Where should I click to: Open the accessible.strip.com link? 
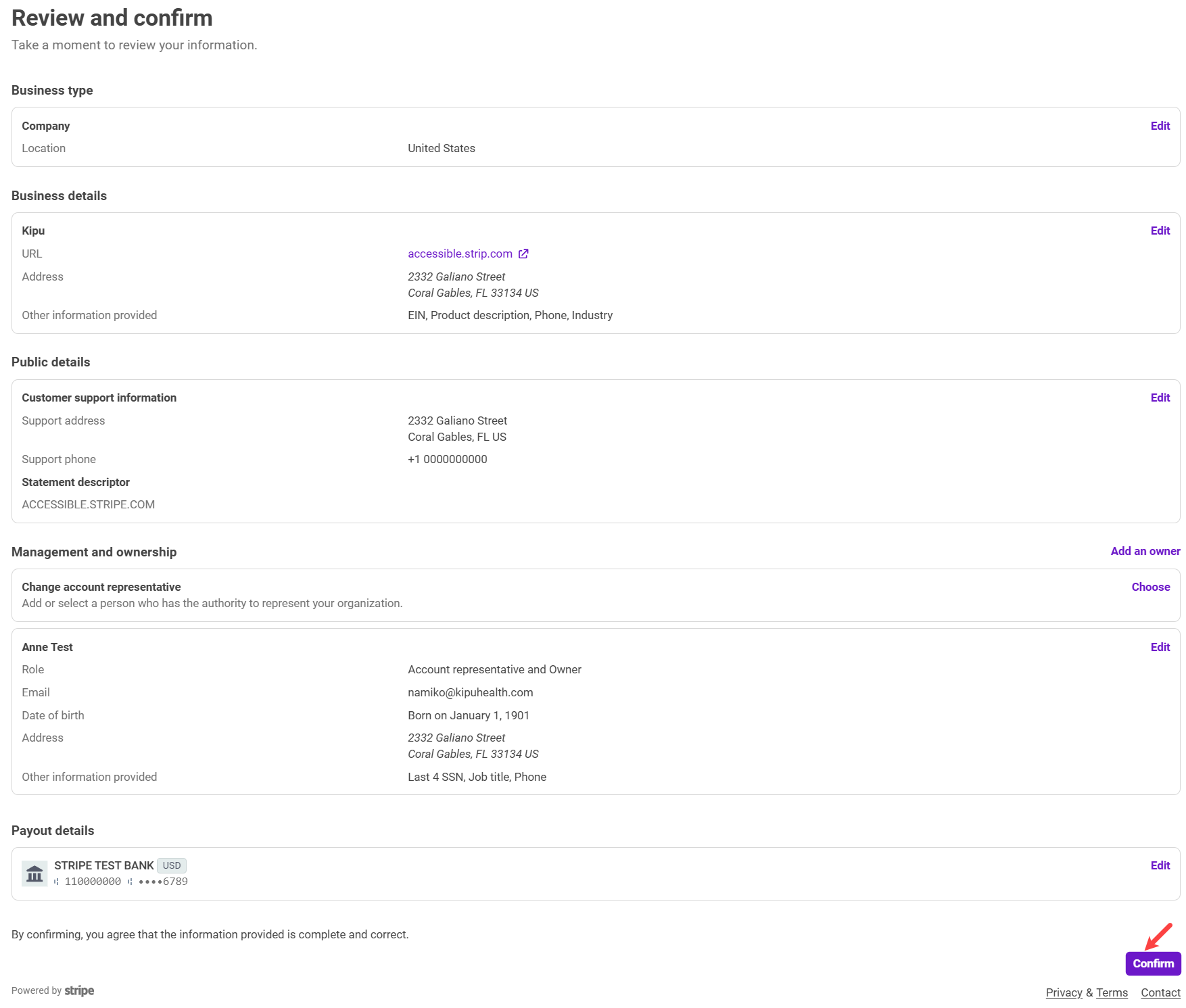tap(460, 254)
